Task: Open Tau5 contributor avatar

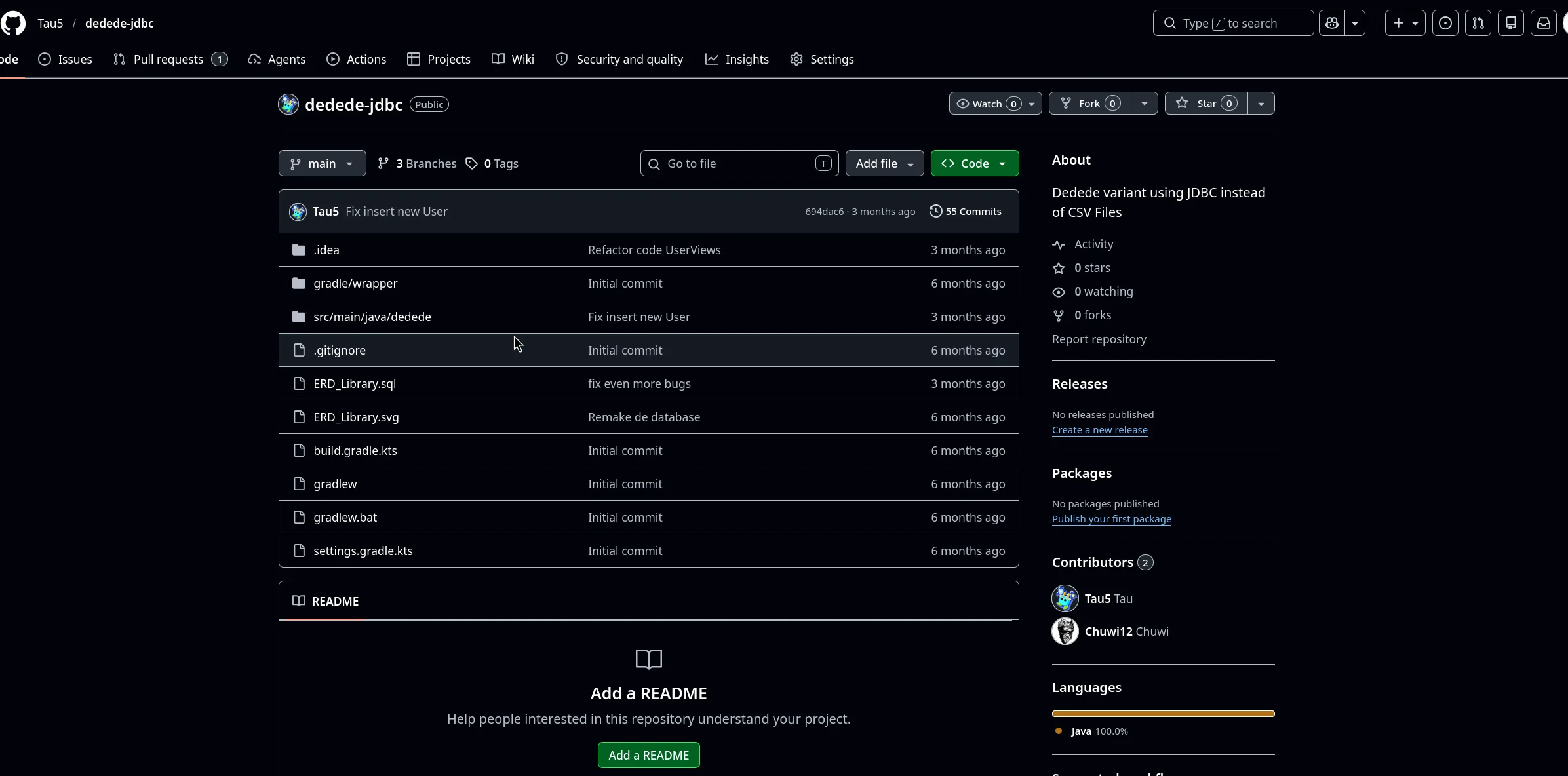Action: (1065, 598)
